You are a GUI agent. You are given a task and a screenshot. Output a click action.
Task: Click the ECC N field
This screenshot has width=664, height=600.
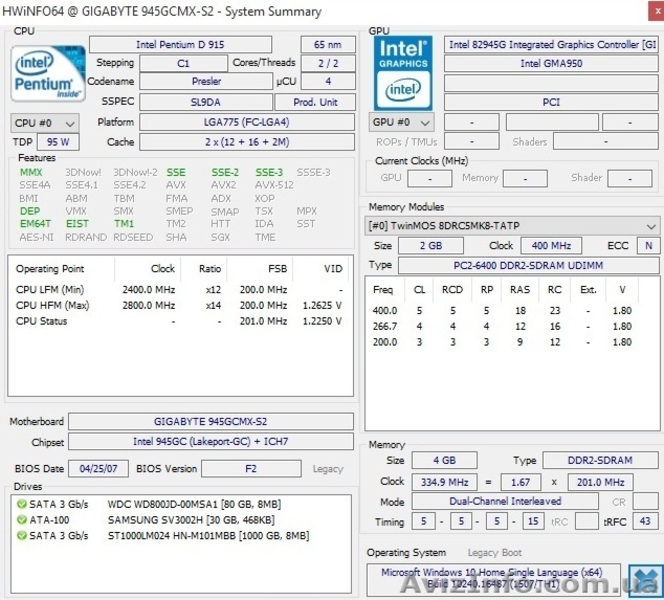tap(648, 246)
